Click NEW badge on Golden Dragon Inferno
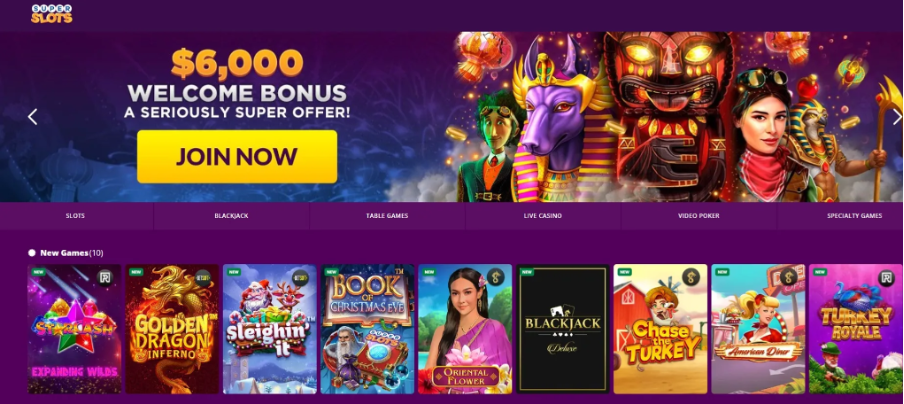The width and height of the screenshot is (904, 404). [x=137, y=271]
